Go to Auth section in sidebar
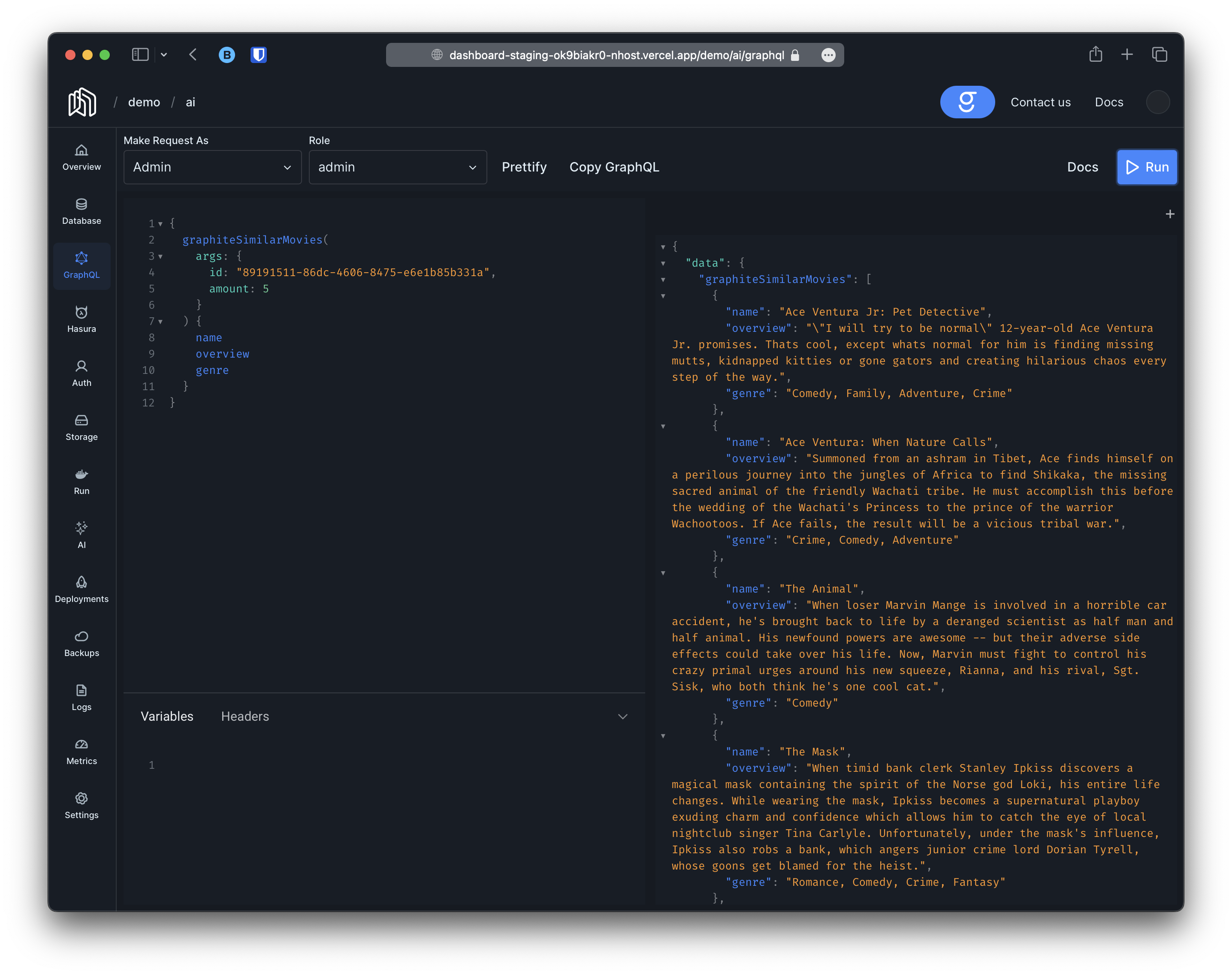The image size is (1232, 975). (x=82, y=373)
